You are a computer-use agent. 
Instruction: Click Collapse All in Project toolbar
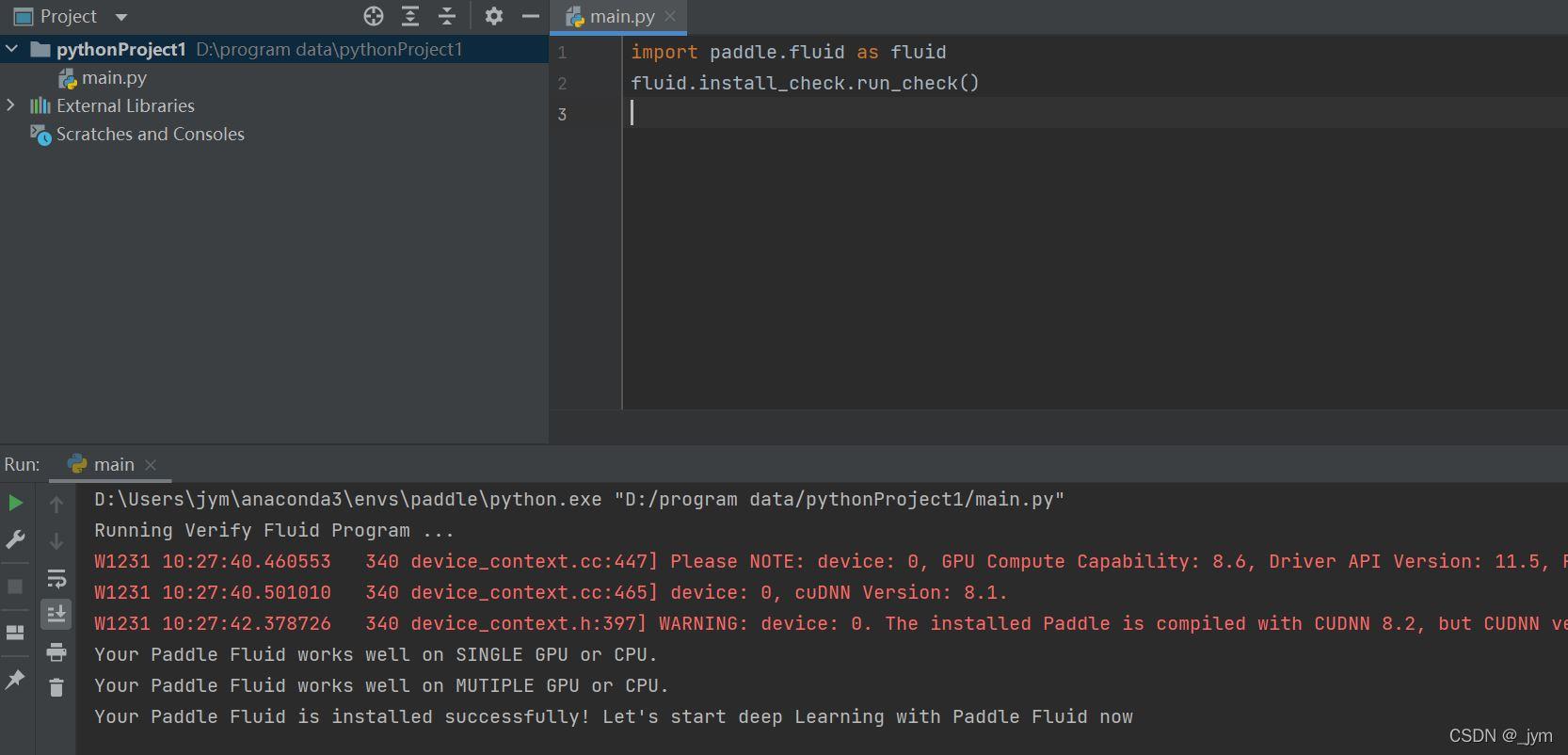447,16
